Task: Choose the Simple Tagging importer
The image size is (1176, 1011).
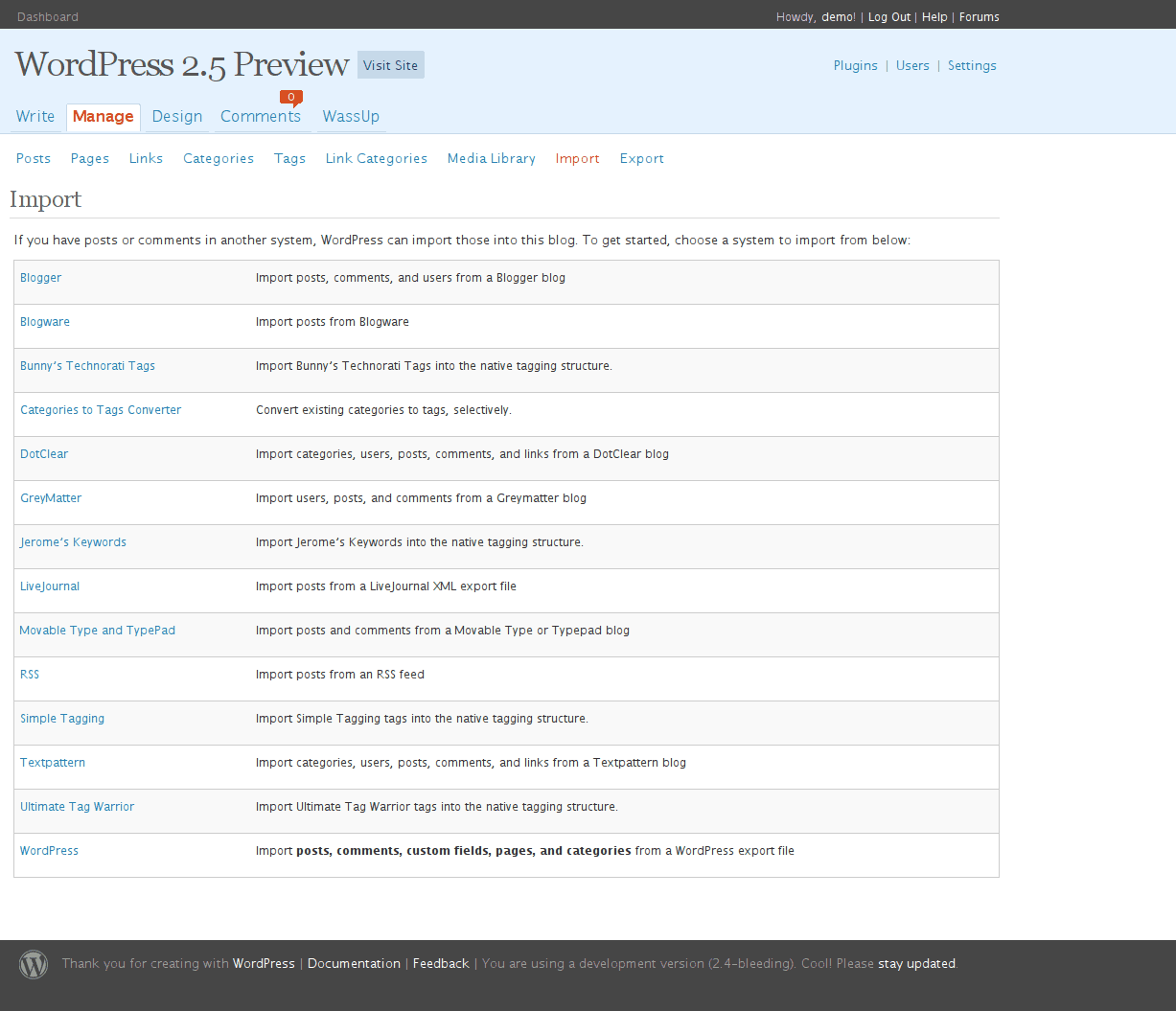Action: [62, 719]
